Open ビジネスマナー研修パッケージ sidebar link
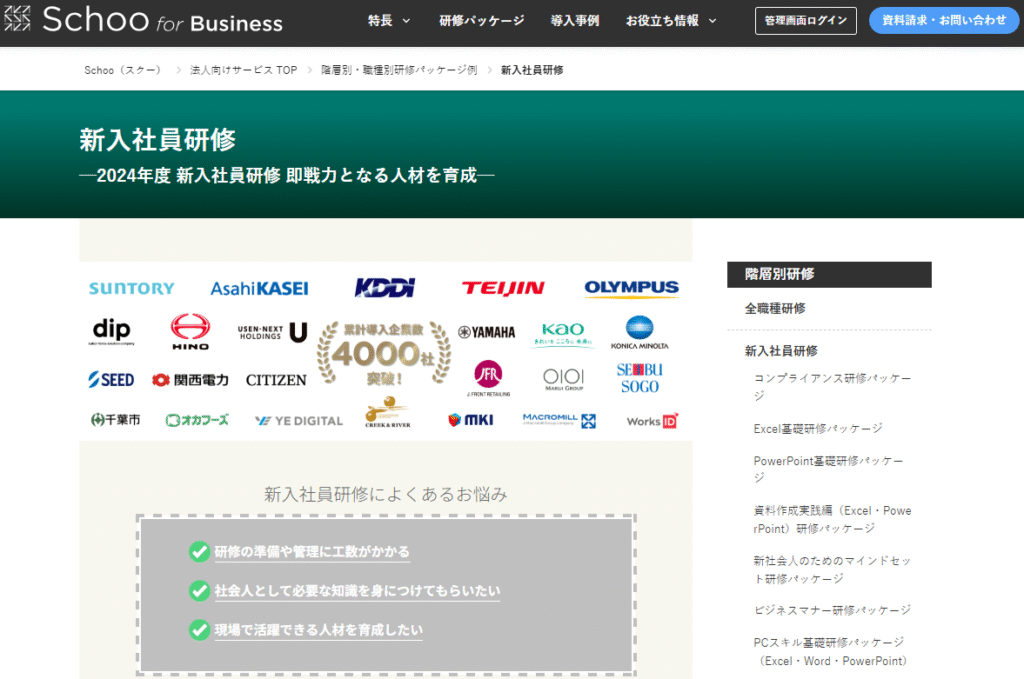The height and width of the screenshot is (679, 1024). (x=832, y=610)
